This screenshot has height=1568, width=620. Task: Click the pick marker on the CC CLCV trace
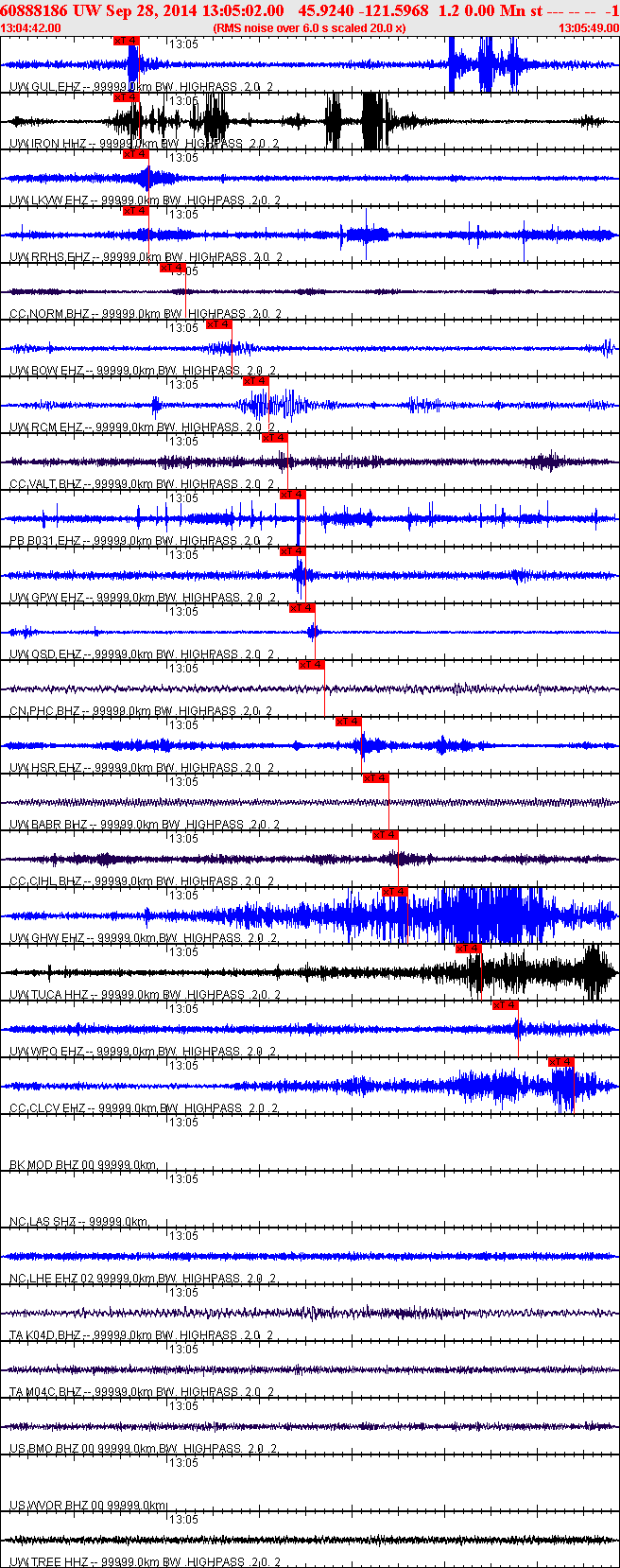coord(560,1062)
